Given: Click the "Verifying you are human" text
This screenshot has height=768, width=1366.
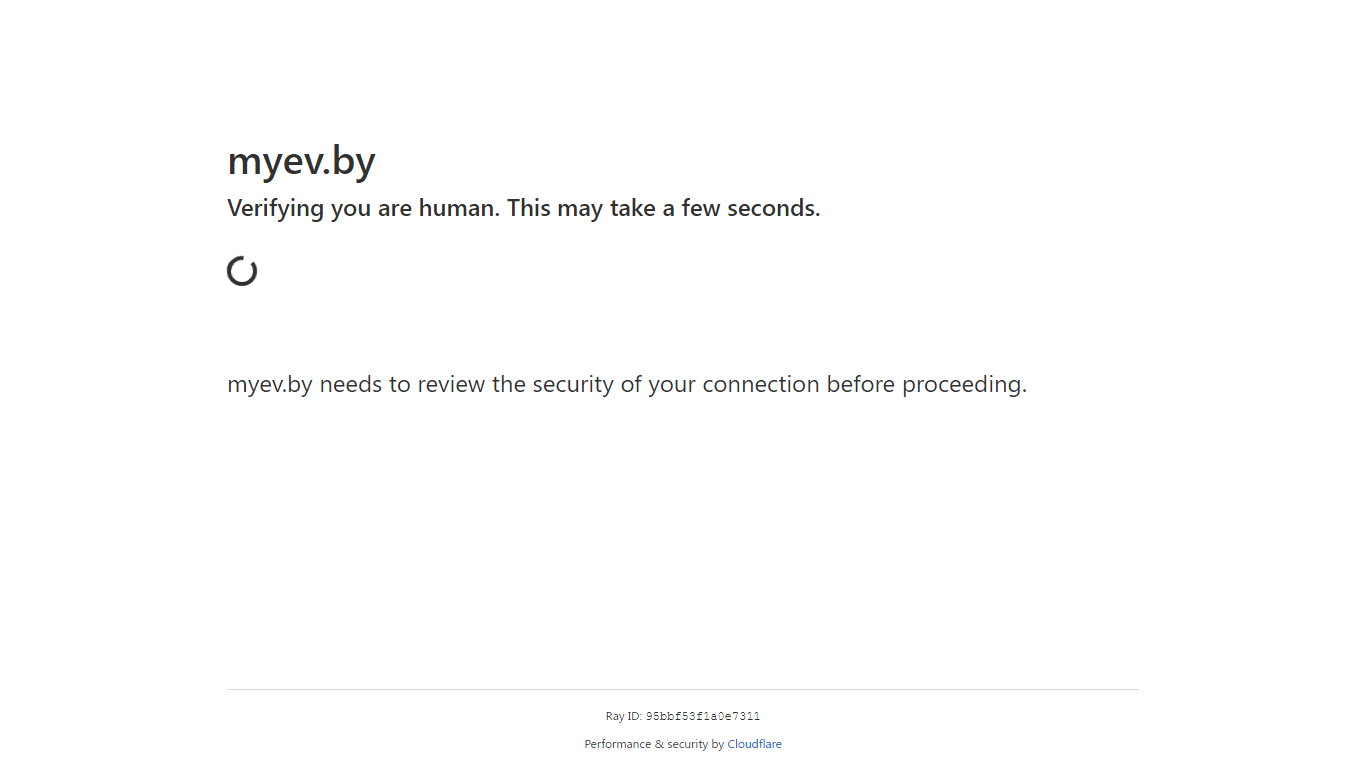Looking at the screenshot, I should coord(361,209).
